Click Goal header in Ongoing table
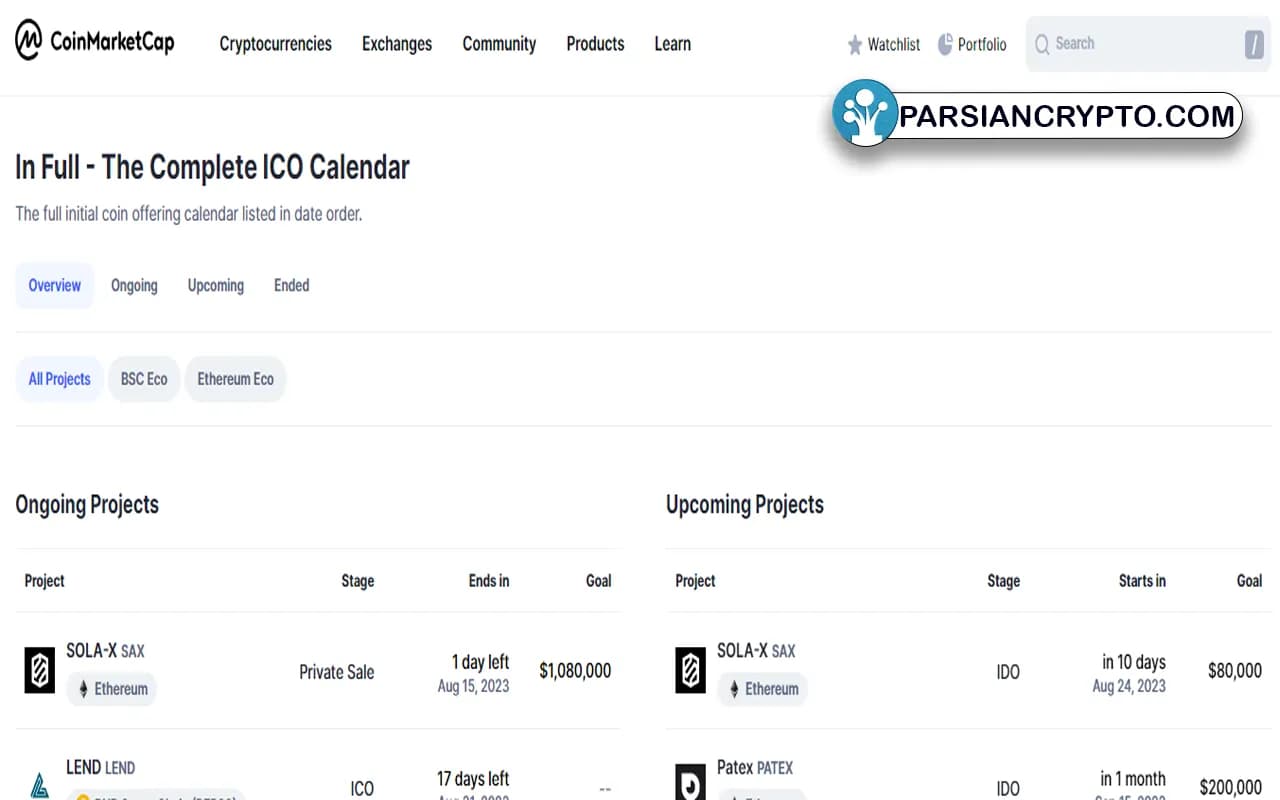 [599, 581]
